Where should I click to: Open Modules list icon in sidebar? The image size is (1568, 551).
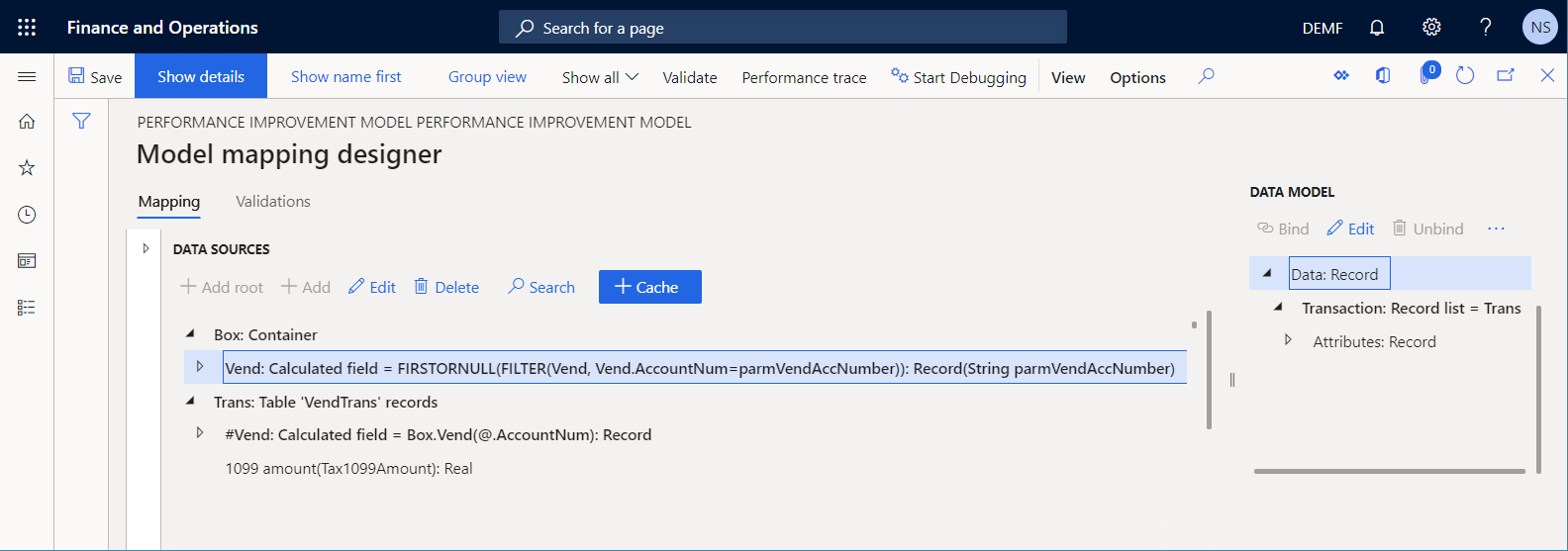pyautogui.click(x=27, y=308)
